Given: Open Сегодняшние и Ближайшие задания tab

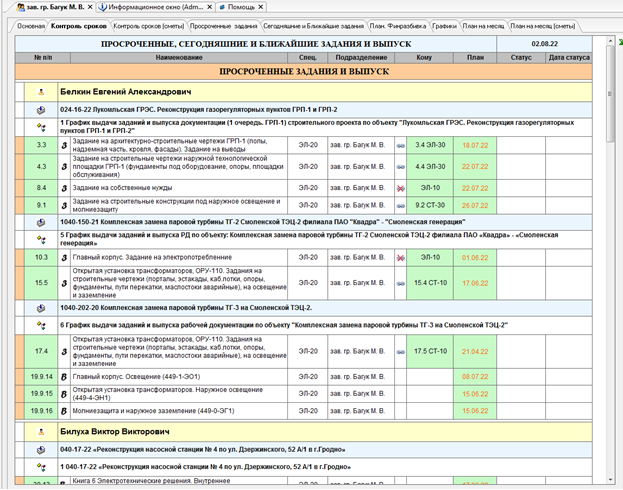Looking at the screenshot, I should 313,26.
